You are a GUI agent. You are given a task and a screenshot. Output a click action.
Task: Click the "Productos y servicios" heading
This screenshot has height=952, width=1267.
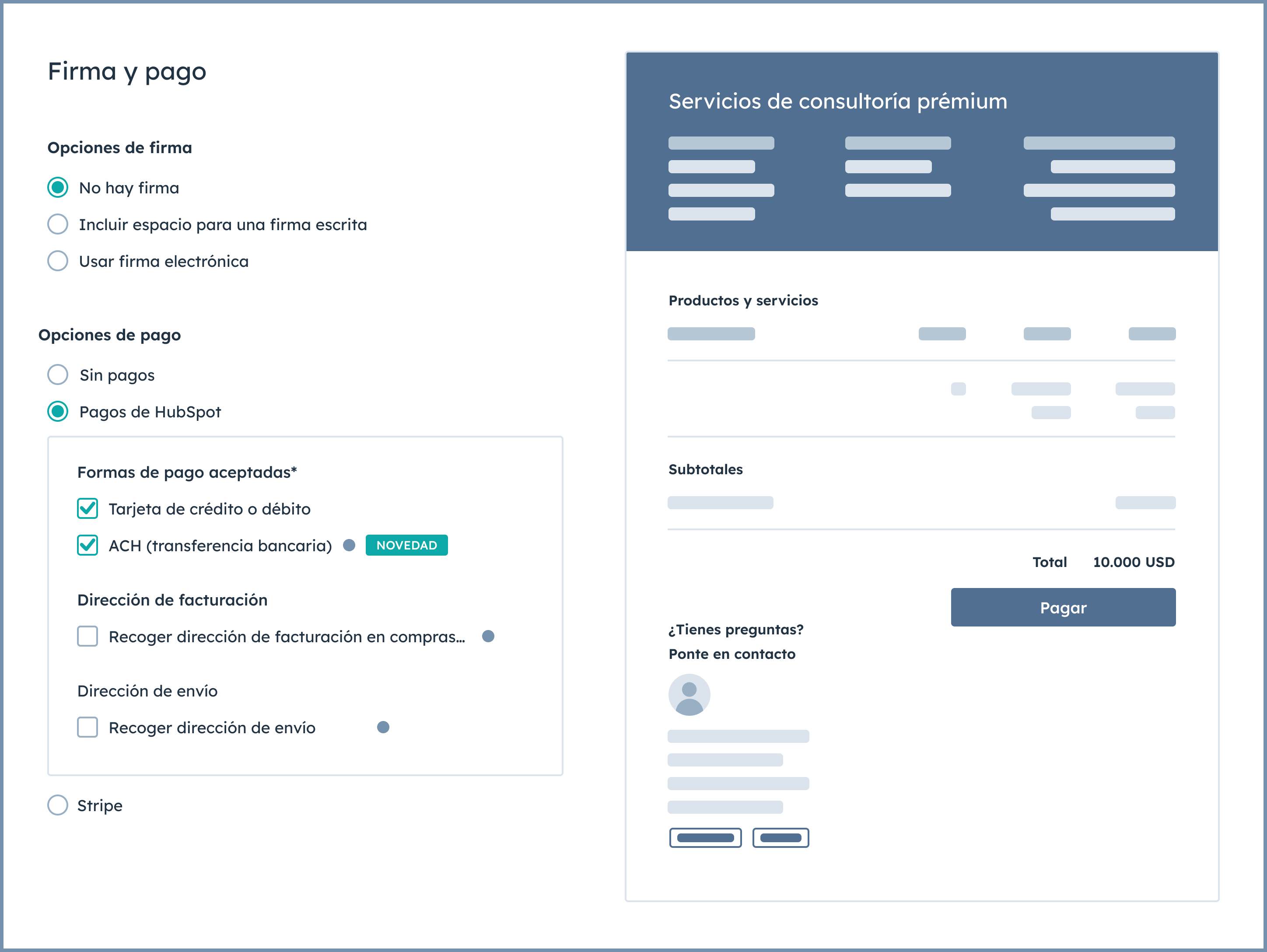[743, 300]
